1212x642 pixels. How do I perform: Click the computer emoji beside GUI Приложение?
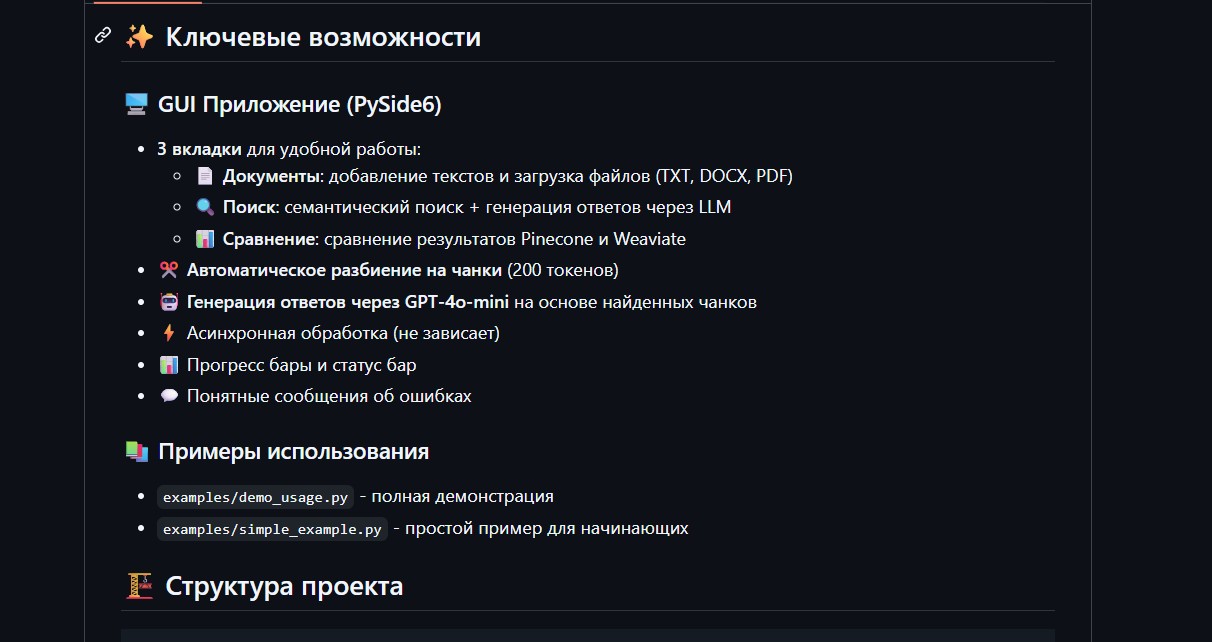tap(136, 105)
